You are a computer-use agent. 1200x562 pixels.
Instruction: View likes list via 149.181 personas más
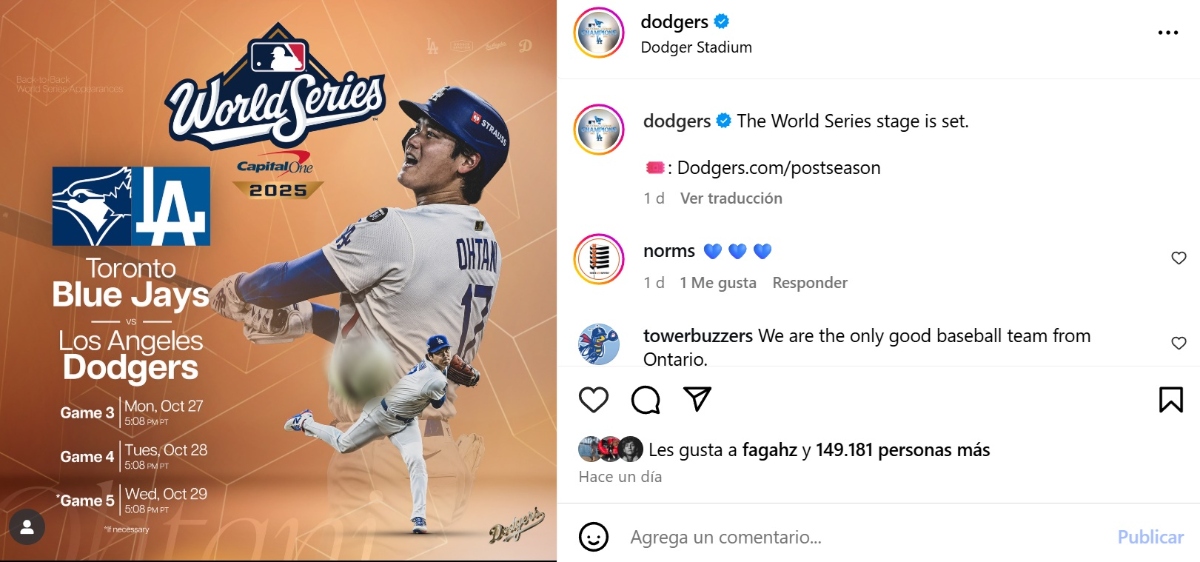pos(903,450)
